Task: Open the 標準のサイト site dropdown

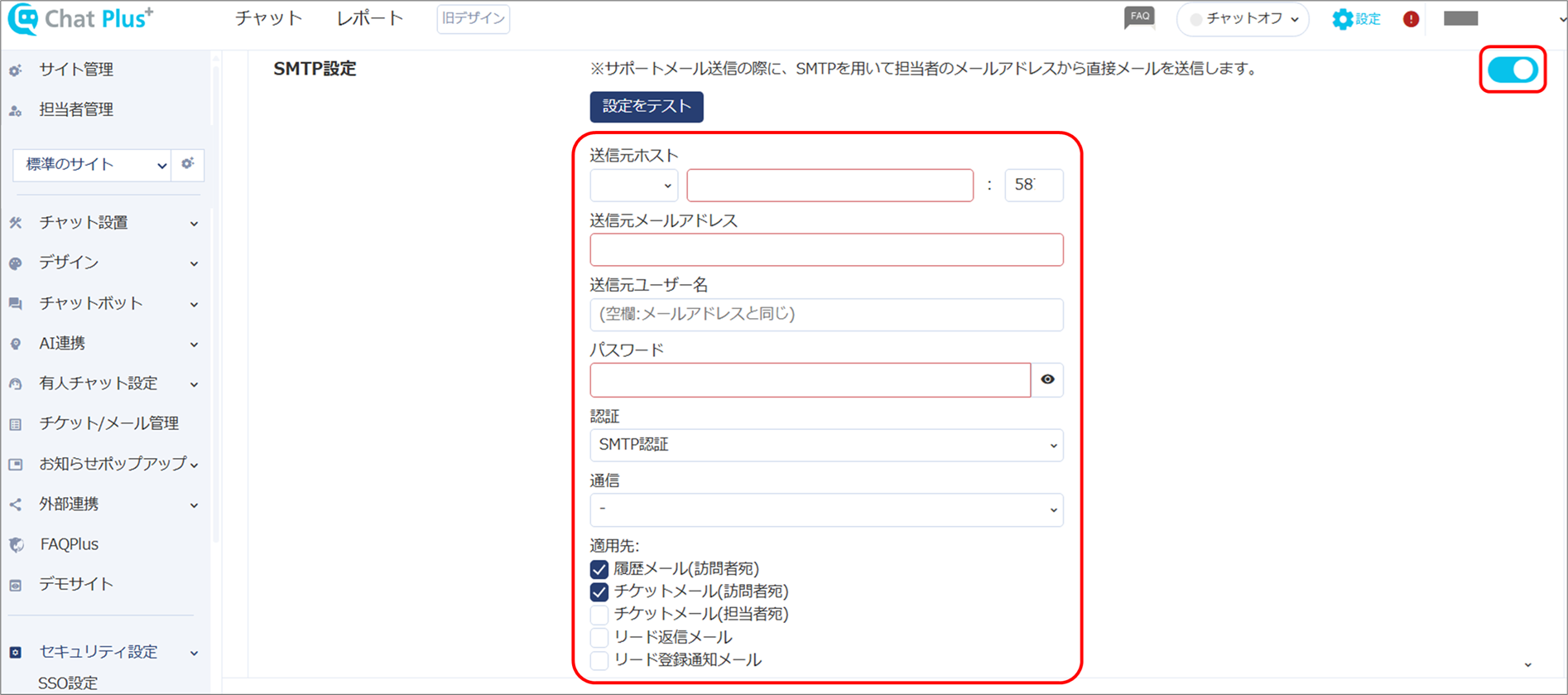Action: pos(92,165)
